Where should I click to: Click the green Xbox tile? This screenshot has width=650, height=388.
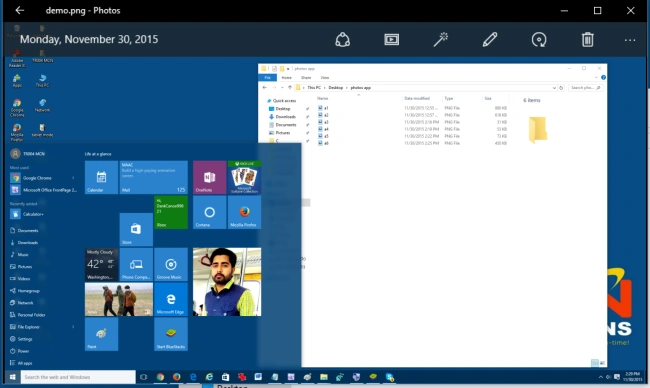coord(171,212)
